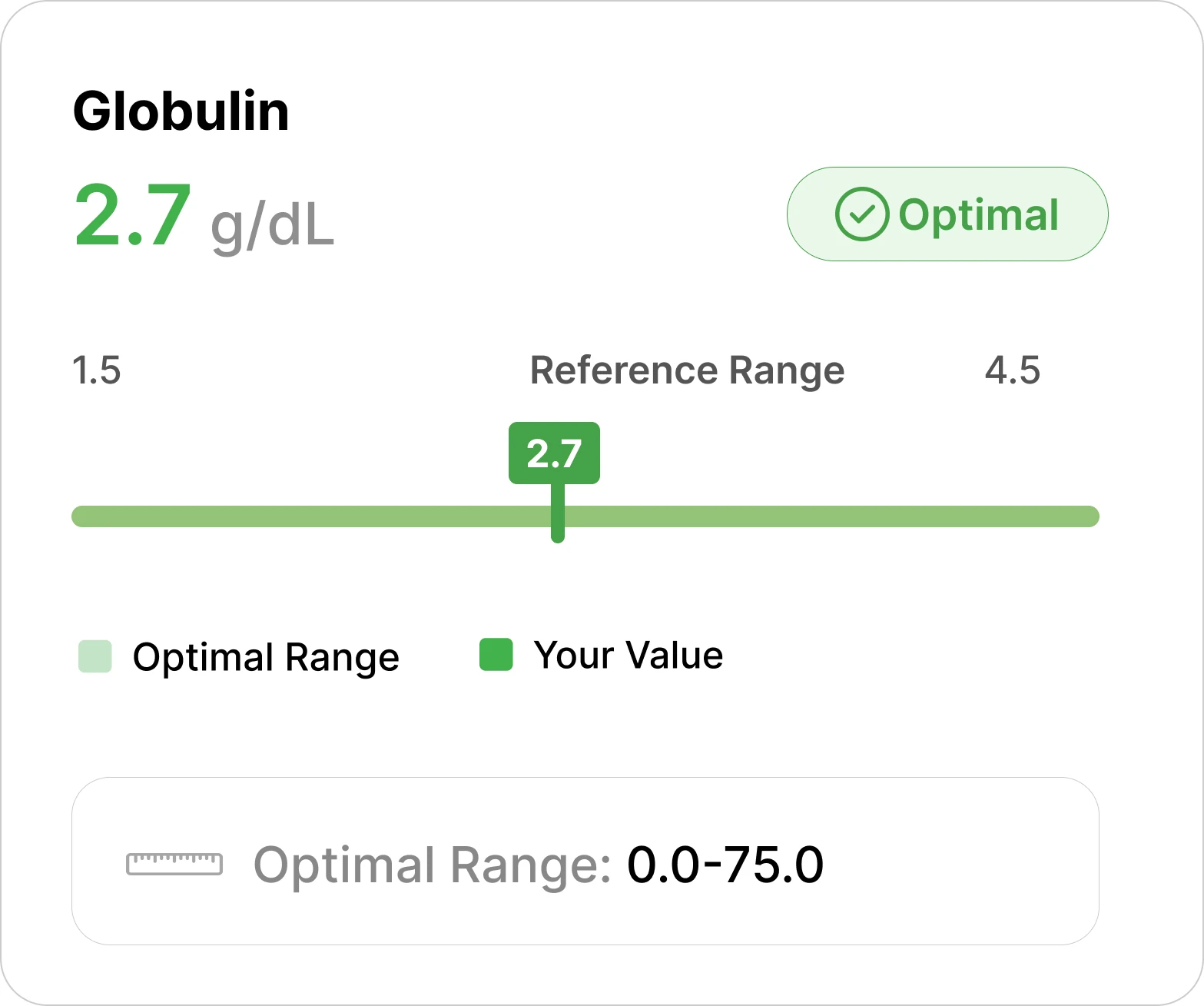Click the large green 2.7 result value
The height and width of the screenshot is (1006, 1204).
[133, 216]
